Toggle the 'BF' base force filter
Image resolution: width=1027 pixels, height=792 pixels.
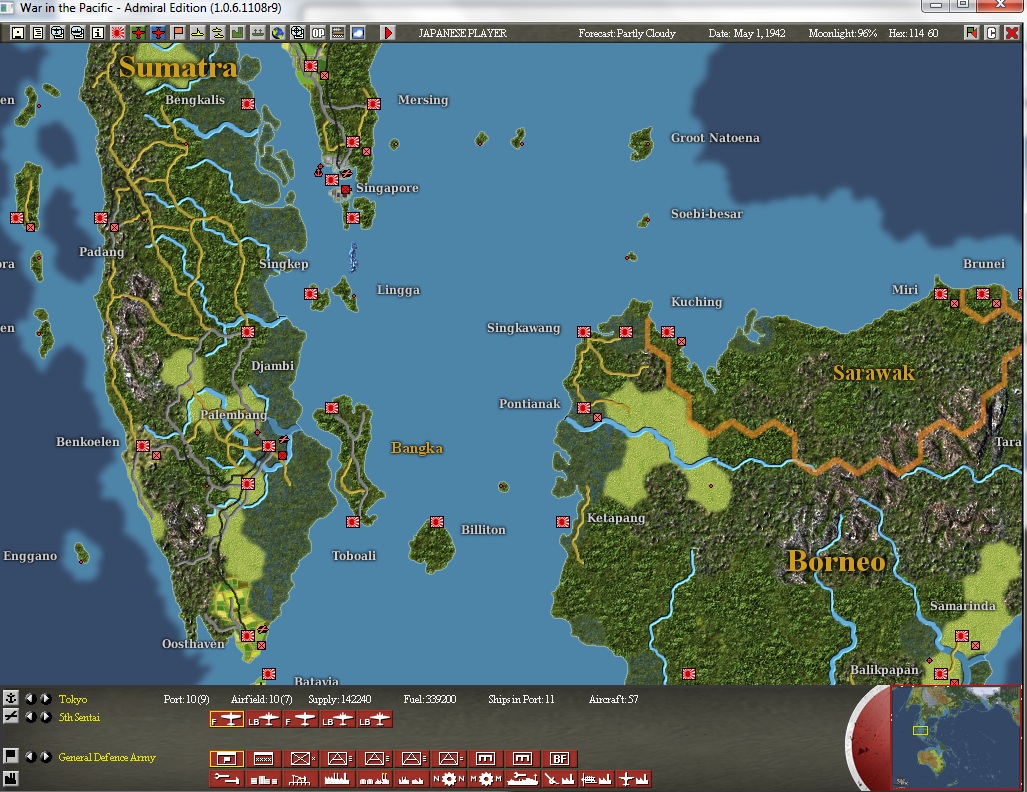point(559,759)
